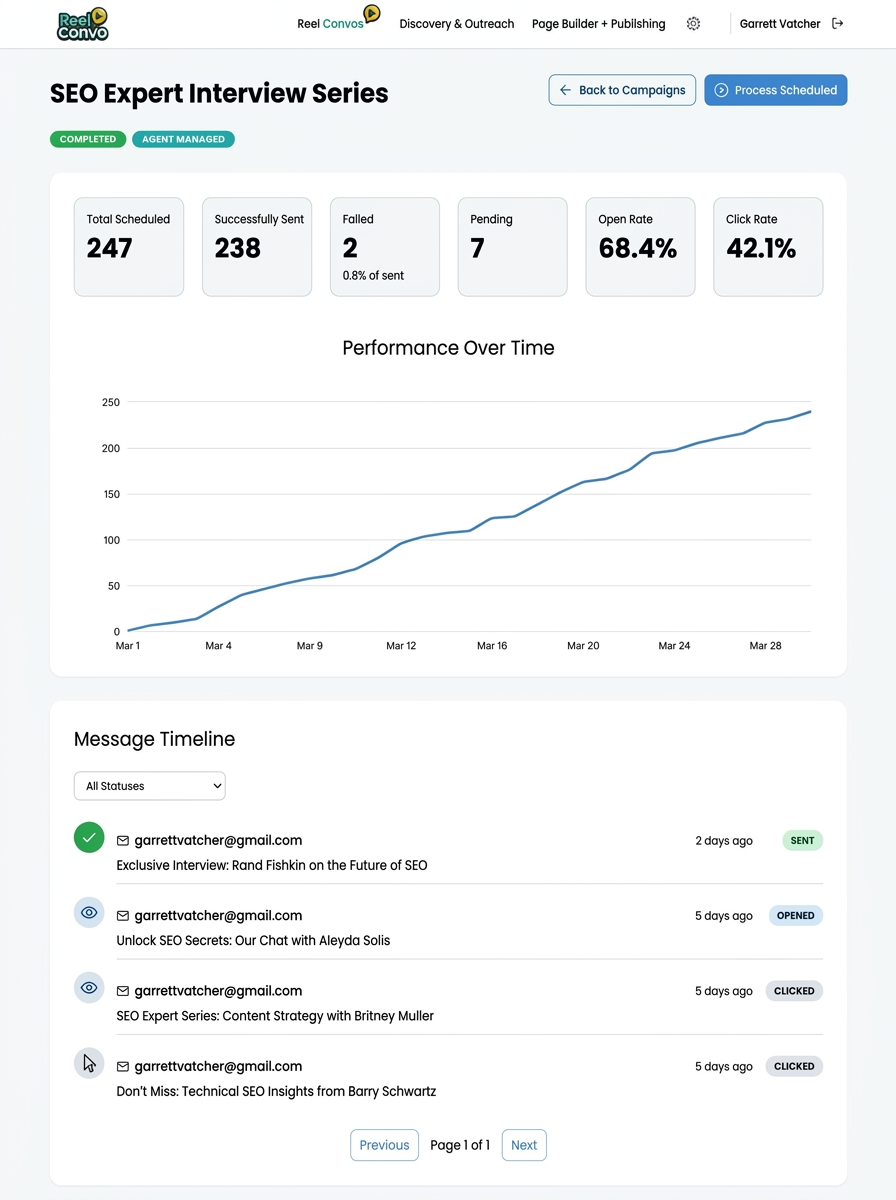Open Reel Convos navigation menu

click(331, 24)
